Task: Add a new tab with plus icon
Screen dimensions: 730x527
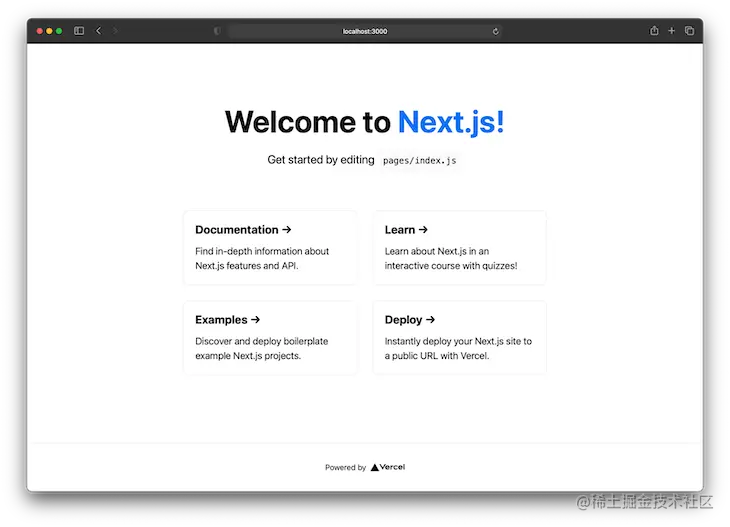Action: [671, 31]
